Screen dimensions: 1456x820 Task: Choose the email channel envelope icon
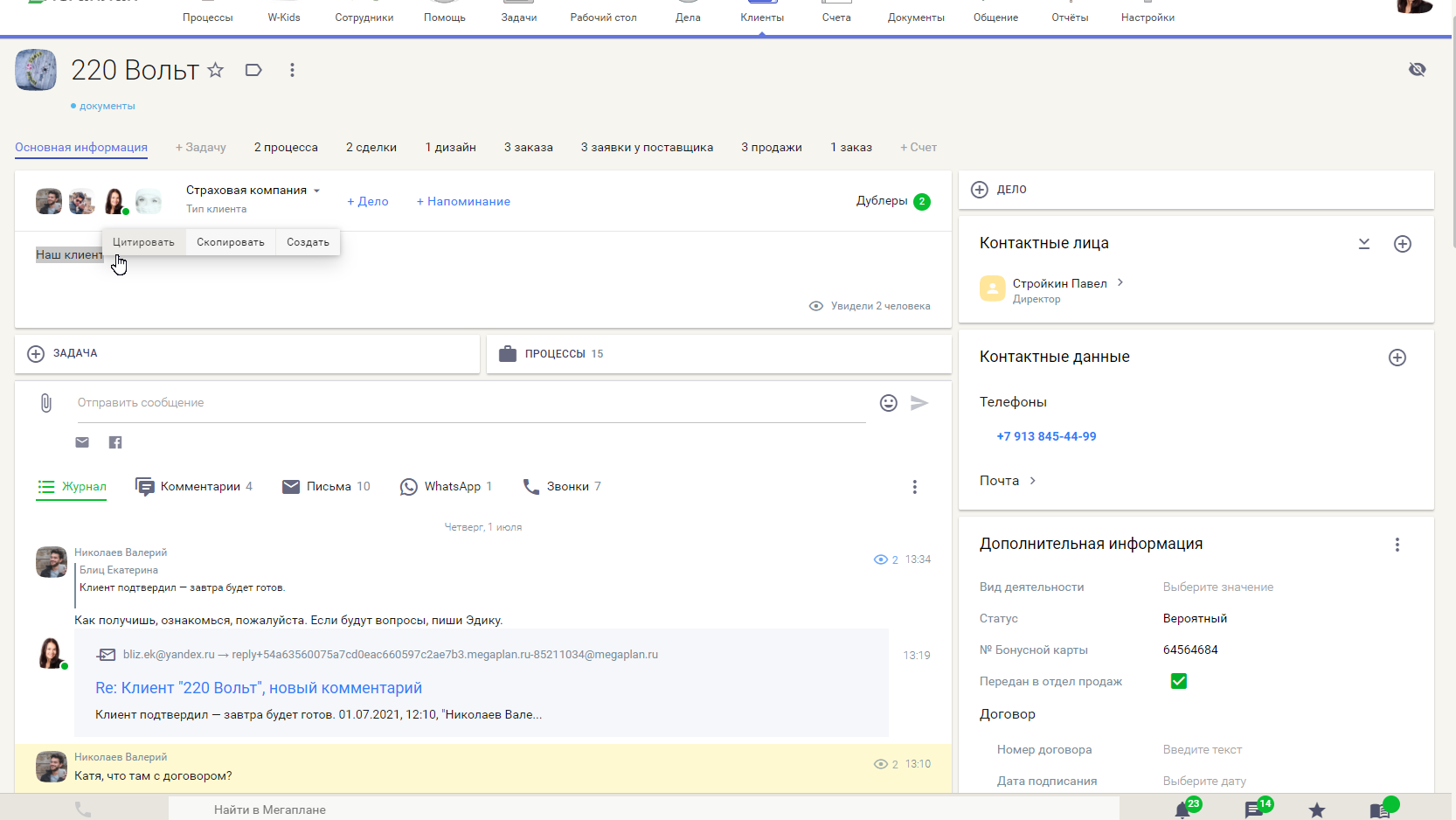82,442
